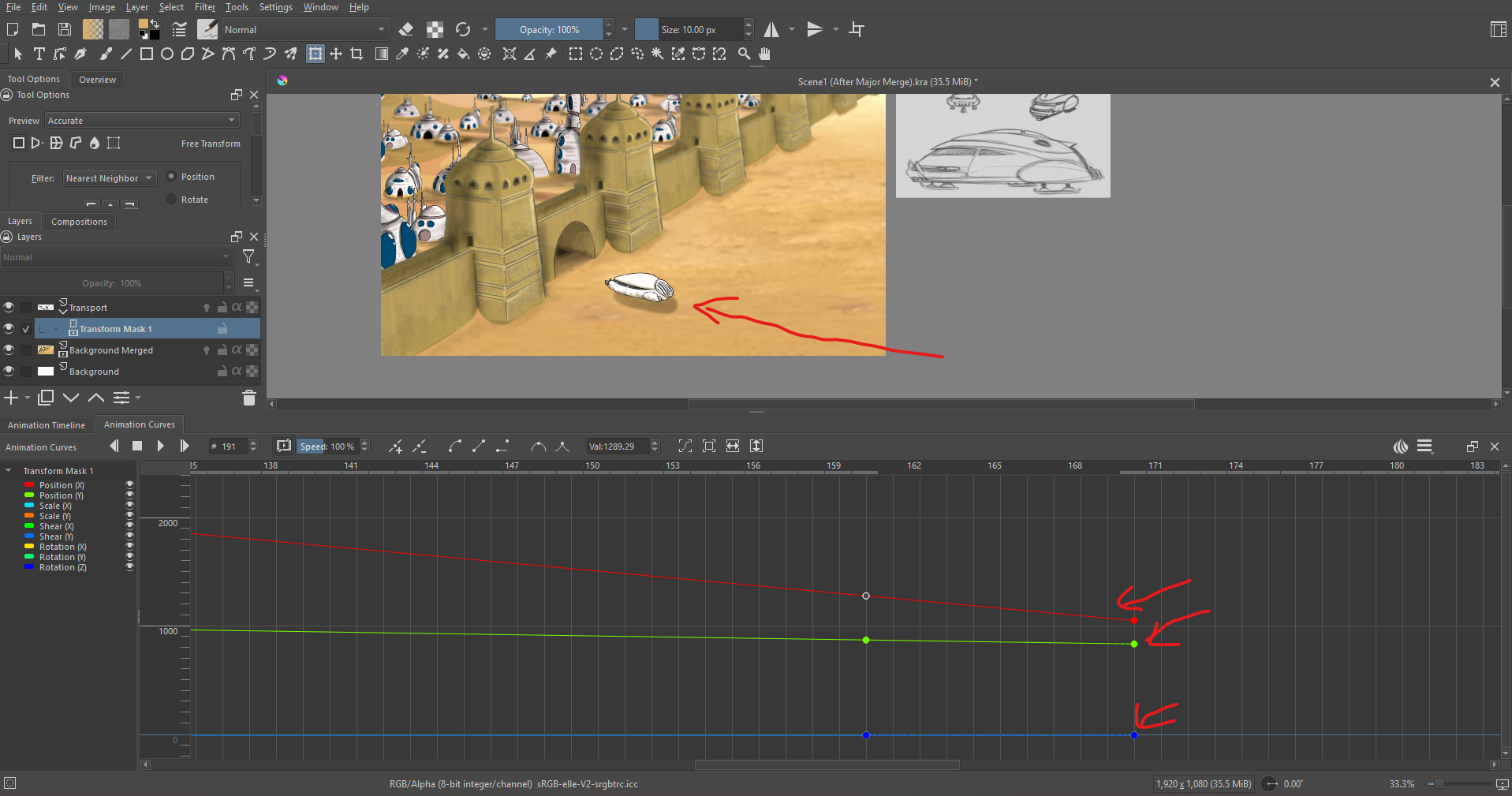The width and height of the screenshot is (1512, 796).
Task: Delete the selected layer with trash icon
Action: (x=248, y=398)
